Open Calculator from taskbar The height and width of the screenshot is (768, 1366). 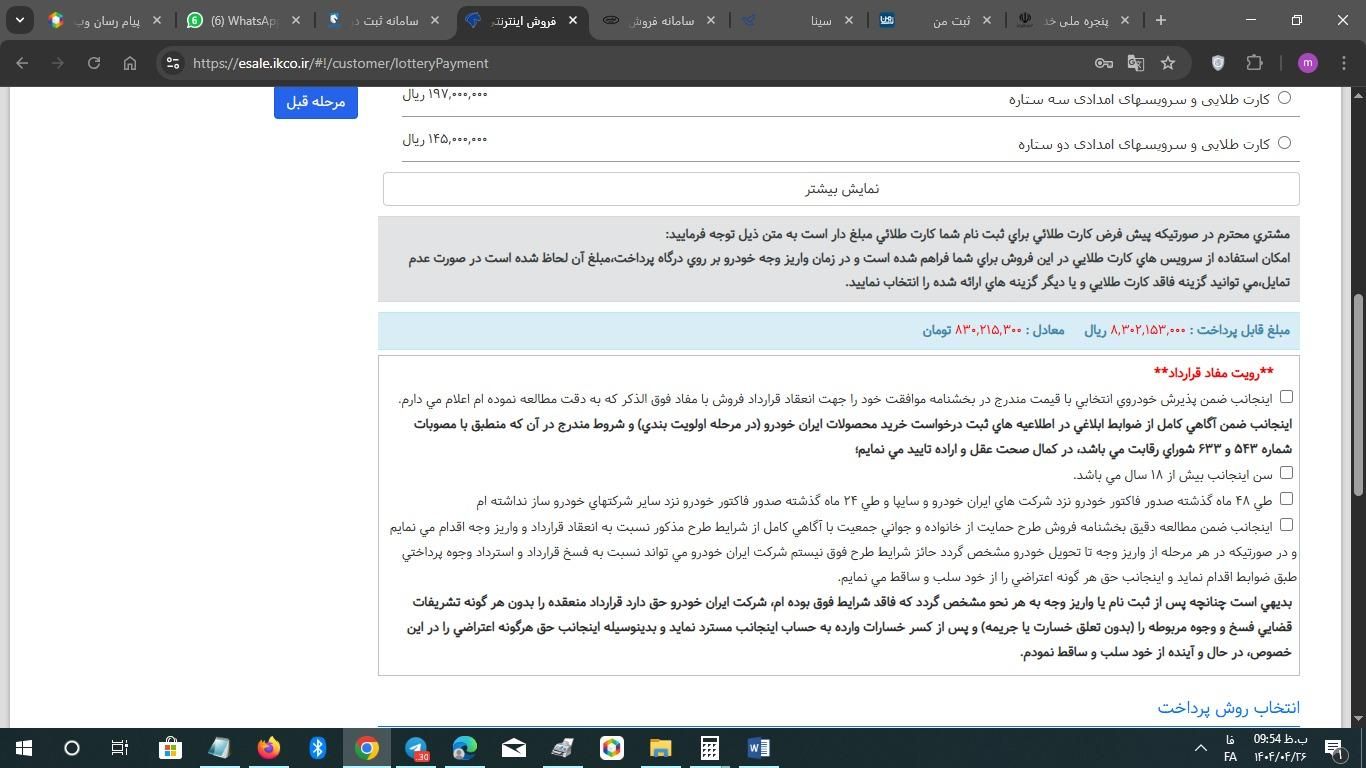click(x=710, y=748)
